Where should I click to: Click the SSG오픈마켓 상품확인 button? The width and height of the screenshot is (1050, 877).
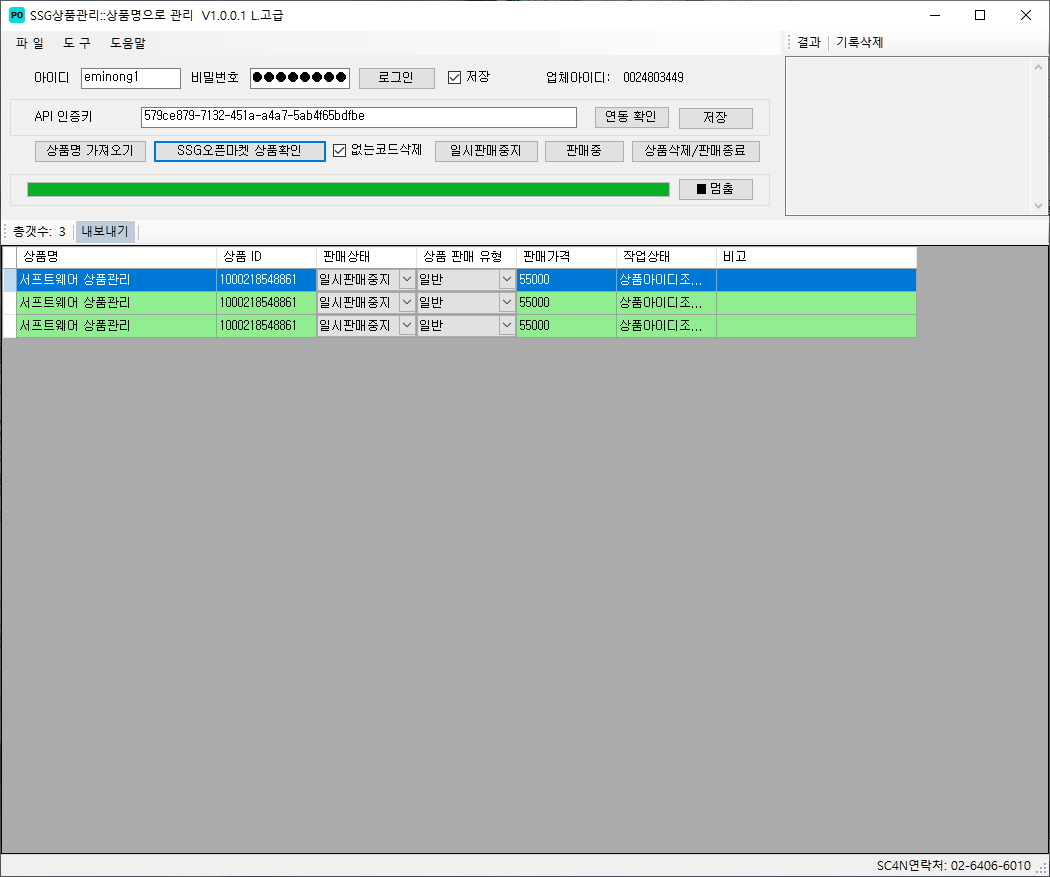(x=240, y=151)
